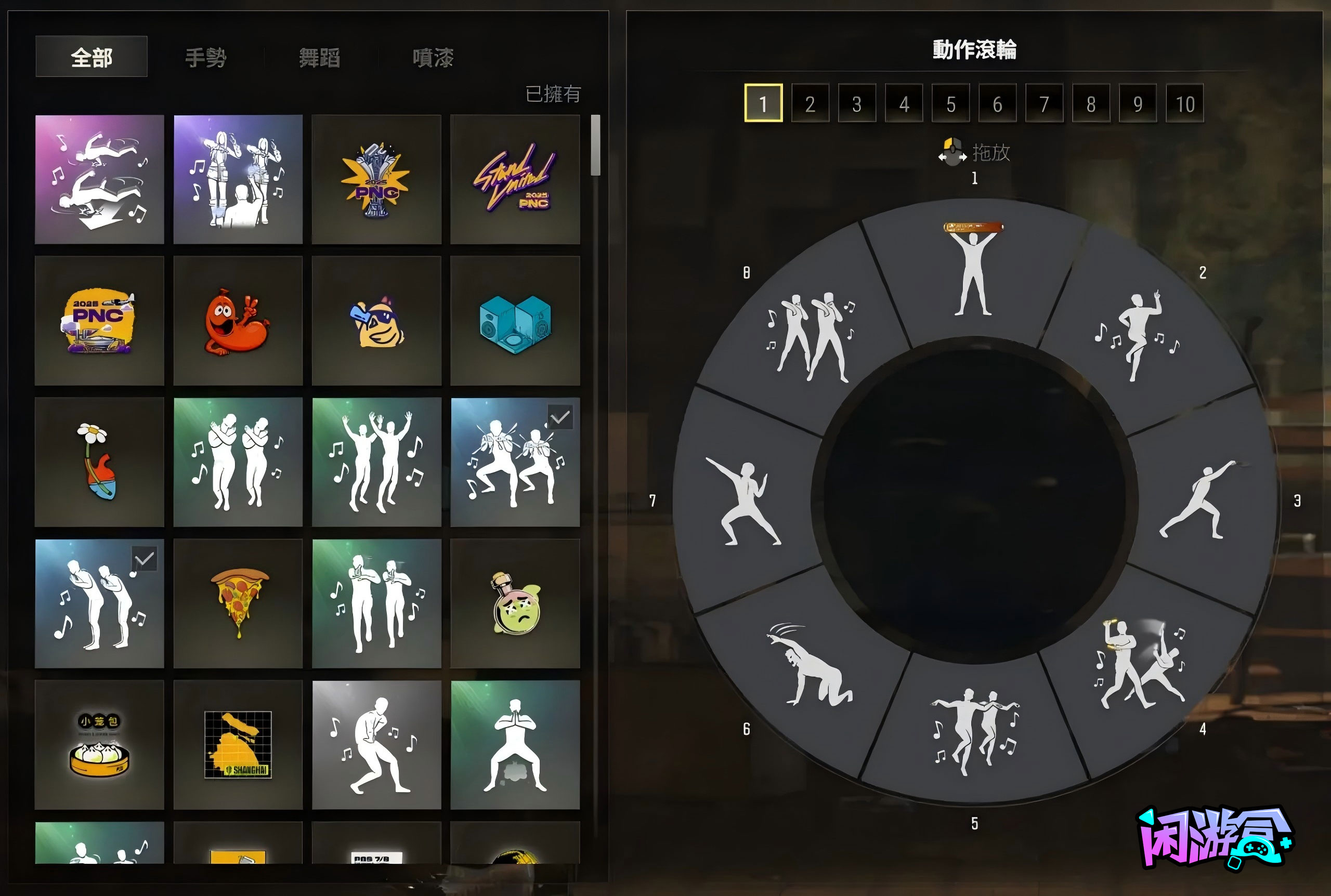This screenshot has height=896, width=1331.
Task: Select the daisy flower heart spray
Action: [99, 462]
